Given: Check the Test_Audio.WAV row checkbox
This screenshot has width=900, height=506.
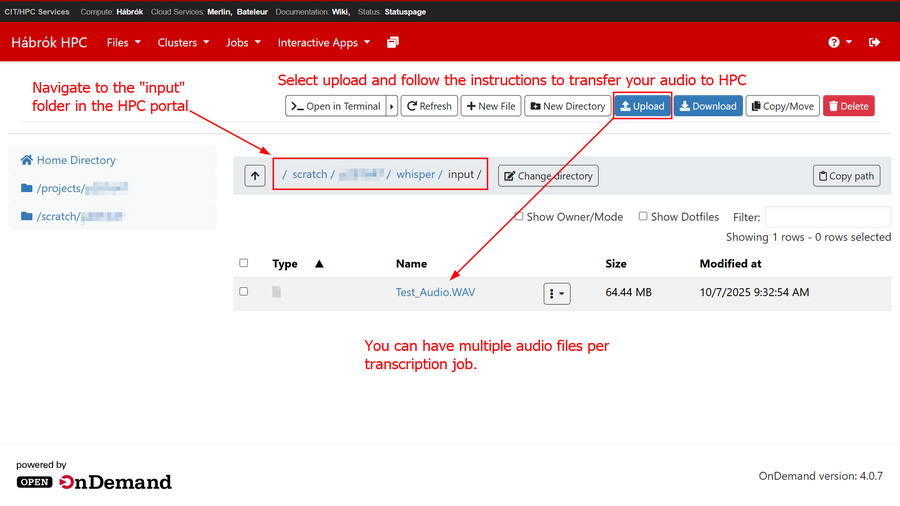Looking at the screenshot, I should pyautogui.click(x=244, y=292).
